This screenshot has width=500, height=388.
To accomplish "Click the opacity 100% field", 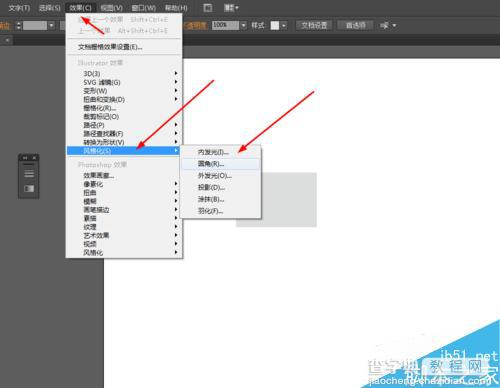I will tap(225, 25).
